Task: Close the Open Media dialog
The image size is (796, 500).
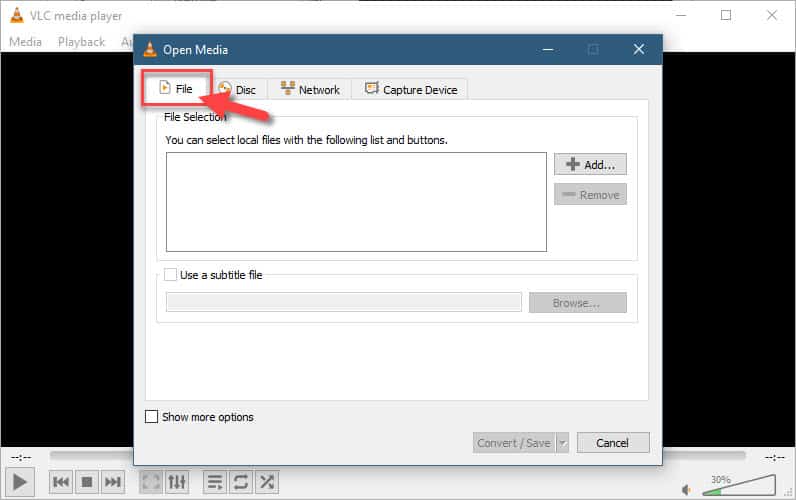Action: tap(639, 49)
